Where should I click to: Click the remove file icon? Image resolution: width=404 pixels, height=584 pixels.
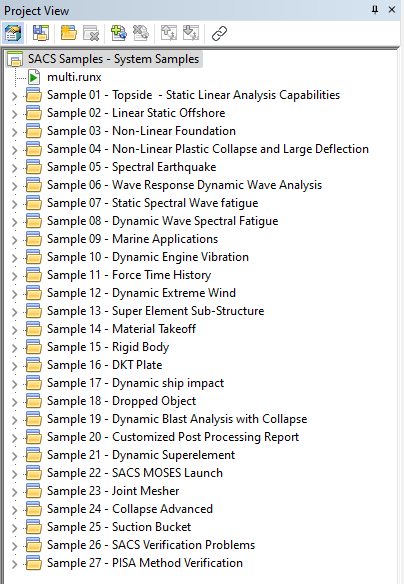point(141,33)
